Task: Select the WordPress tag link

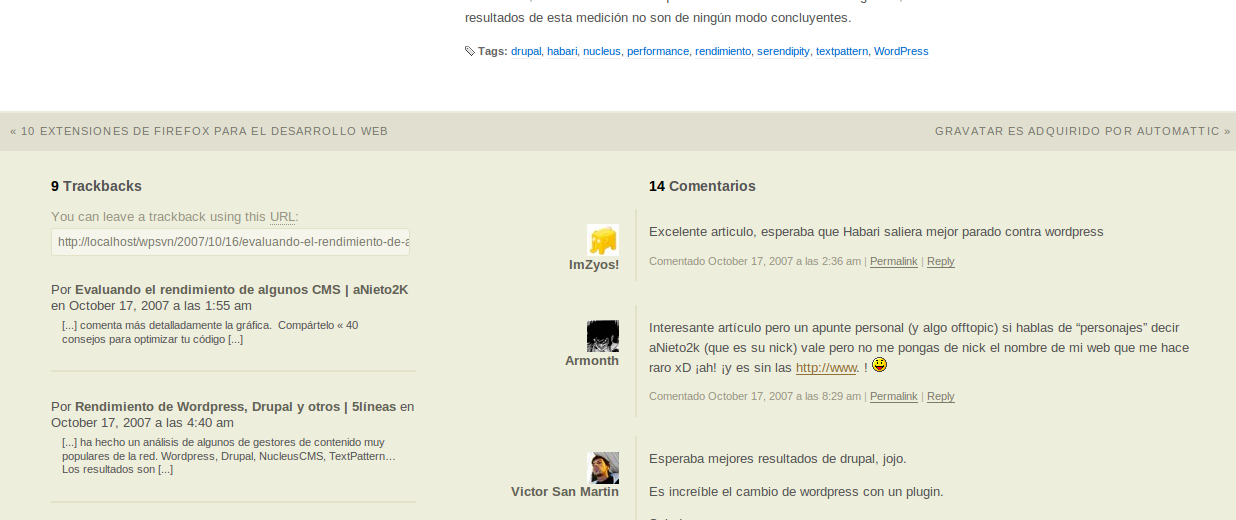Action: pyautogui.click(x=901, y=51)
